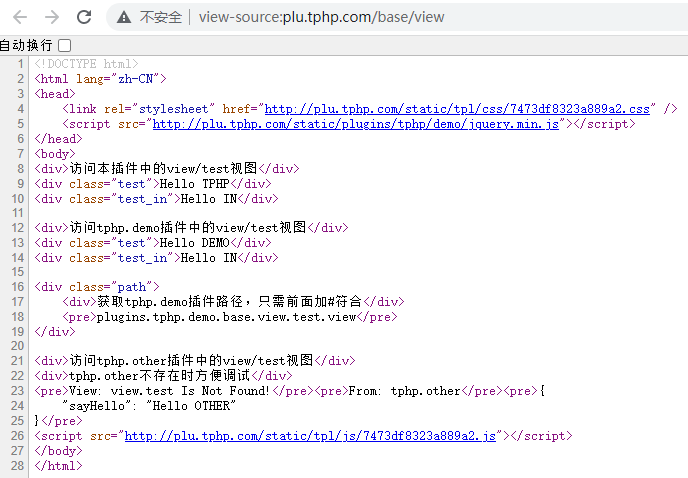Screen dimensions: 688x478
Task: Click the text View: view.test Is Not Found!
Action: pyautogui.click(x=169, y=391)
